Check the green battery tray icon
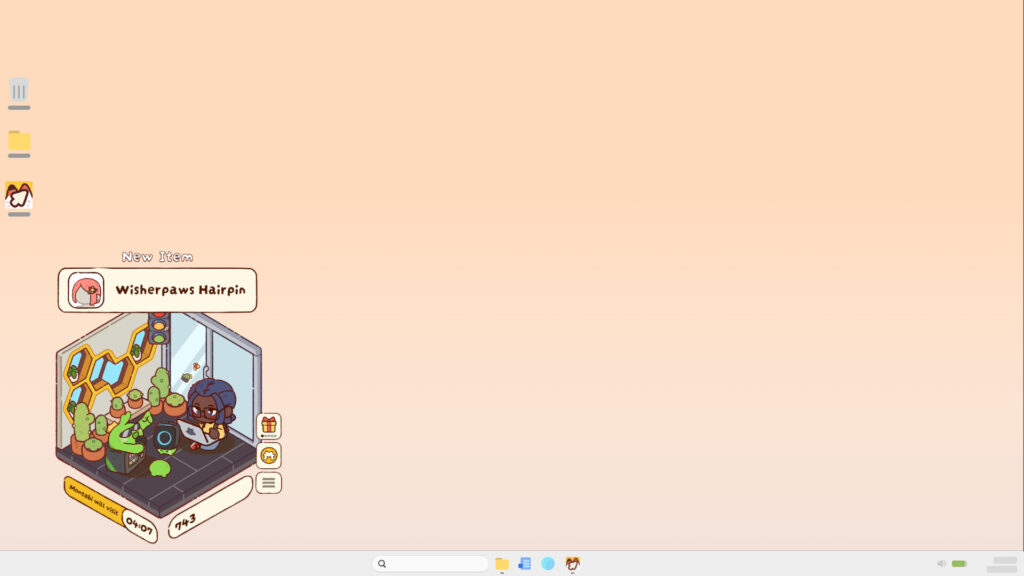Image resolution: width=1024 pixels, height=576 pixels. tap(959, 564)
